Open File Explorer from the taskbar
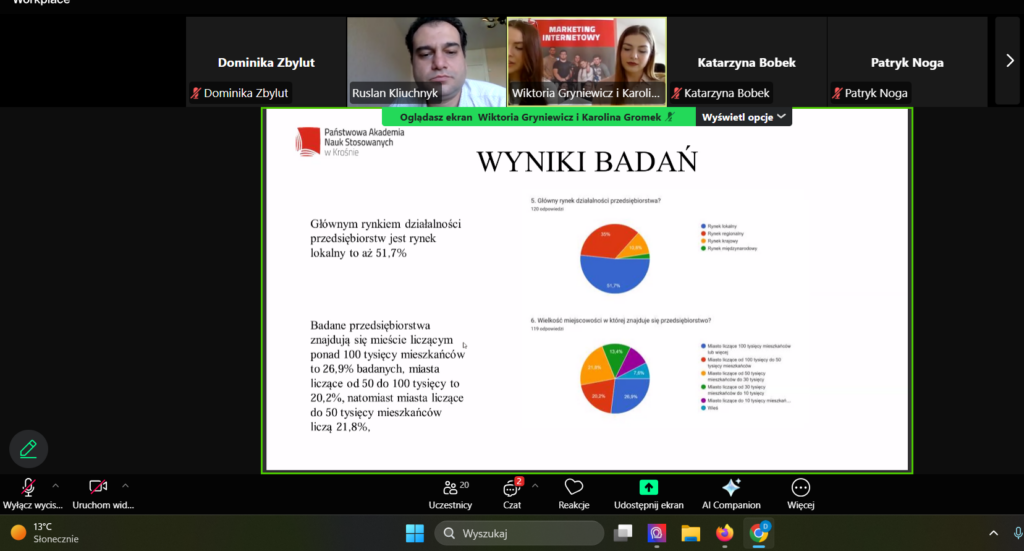Image resolution: width=1024 pixels, height=551 pixels. point(690,534)
